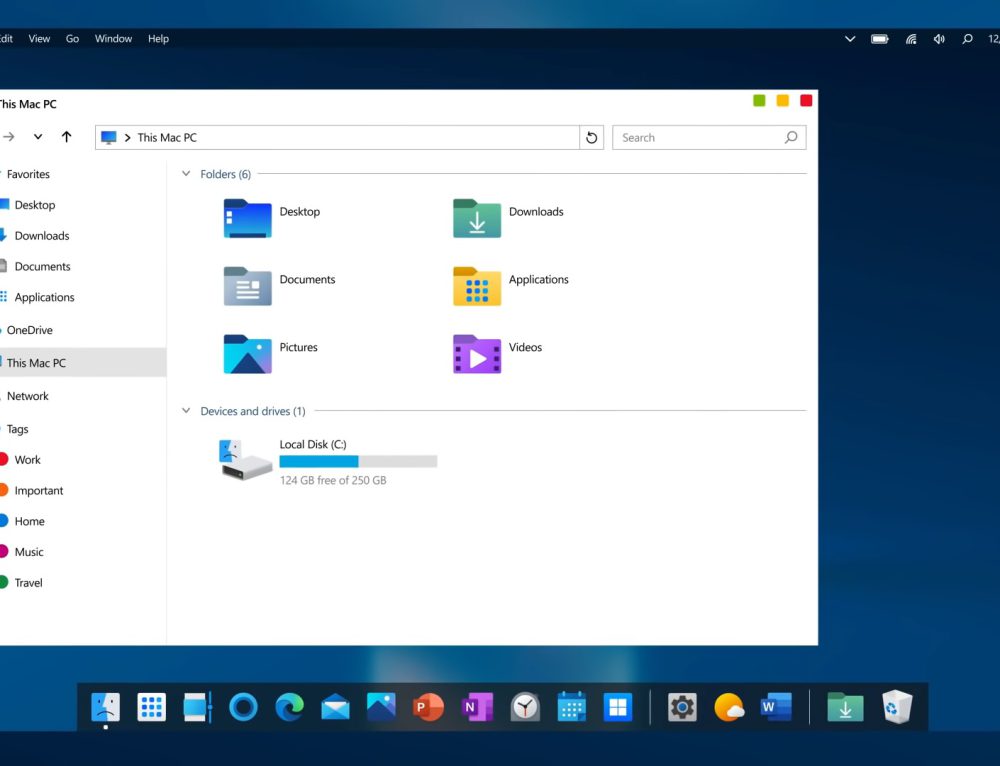1000x766 pixels.
Task: Collapse the Devices and drives section
Action: tap(186, 410)
